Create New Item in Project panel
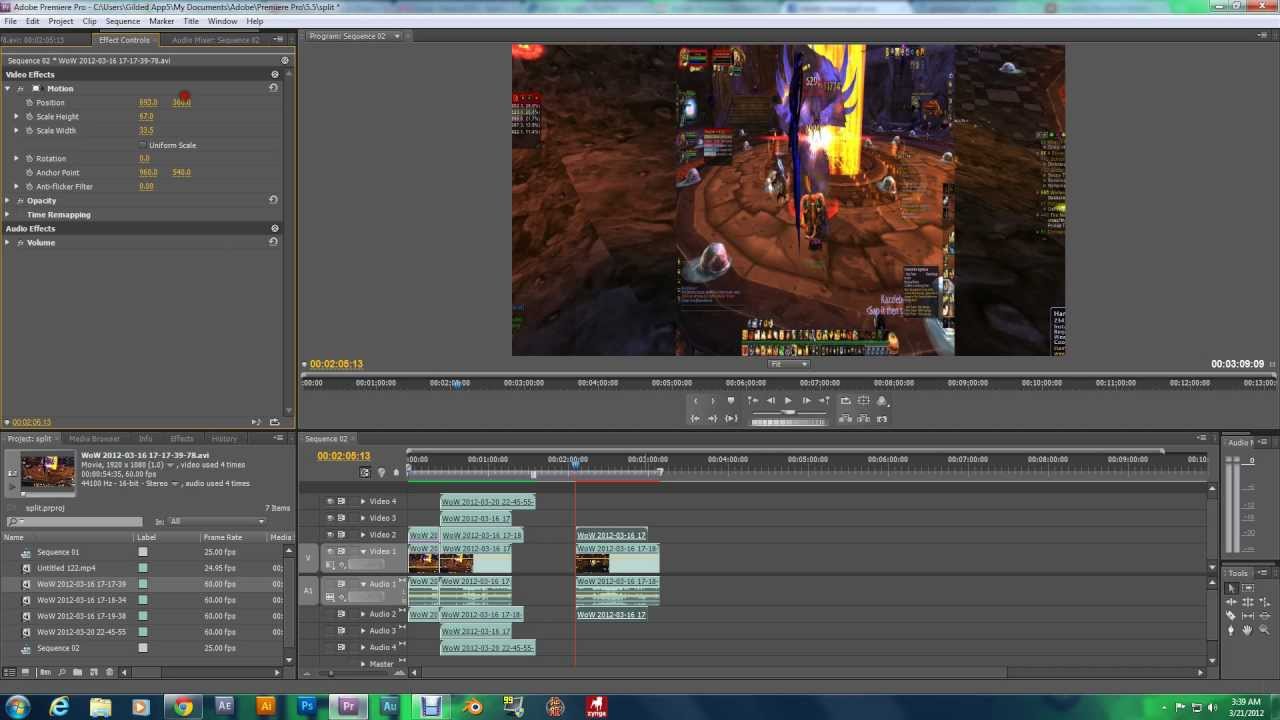Viewport: 1280px width, 720px height. pos(93,672)
